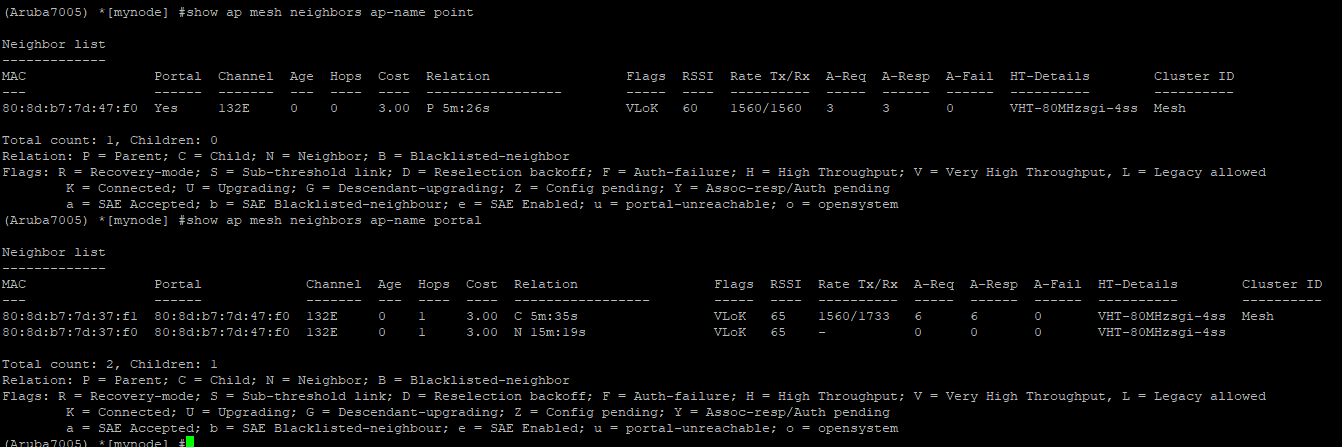
Task: Click RSSI 65 in the N 15m:19s row
Action: (778, 332)
